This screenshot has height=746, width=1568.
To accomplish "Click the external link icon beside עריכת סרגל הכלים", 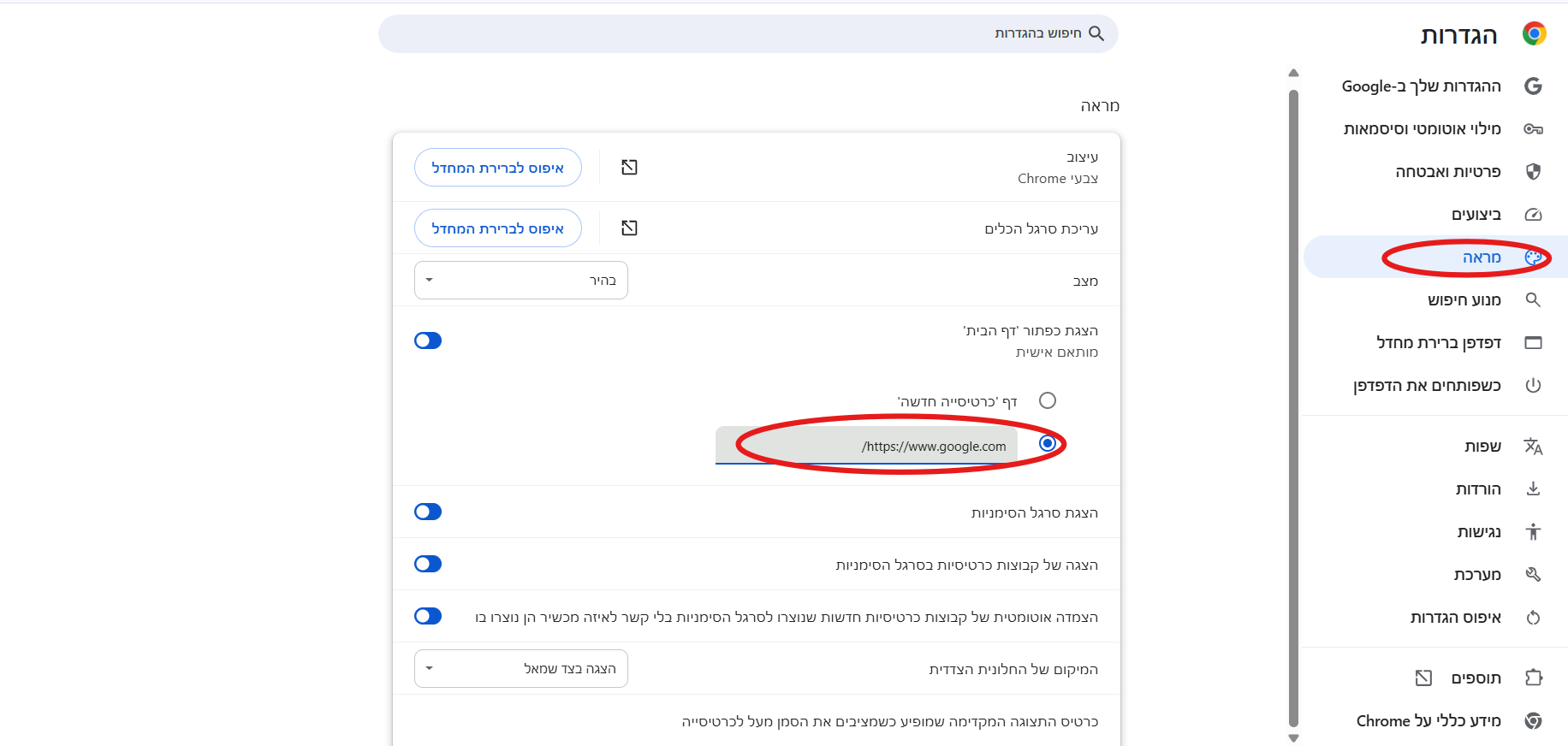I will click(629, 228).
